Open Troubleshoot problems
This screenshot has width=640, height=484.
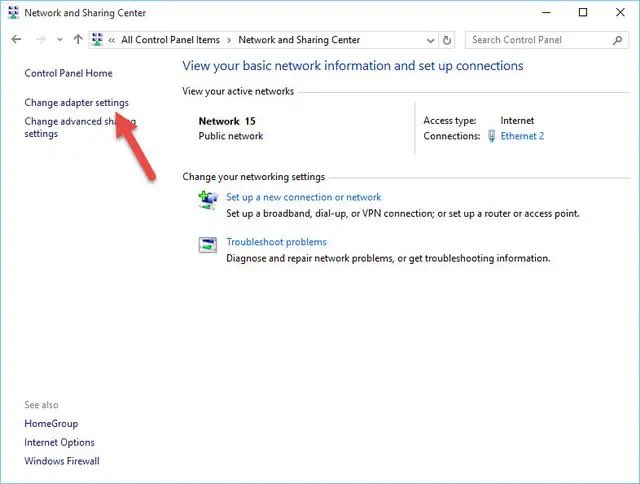pos(276,242)
